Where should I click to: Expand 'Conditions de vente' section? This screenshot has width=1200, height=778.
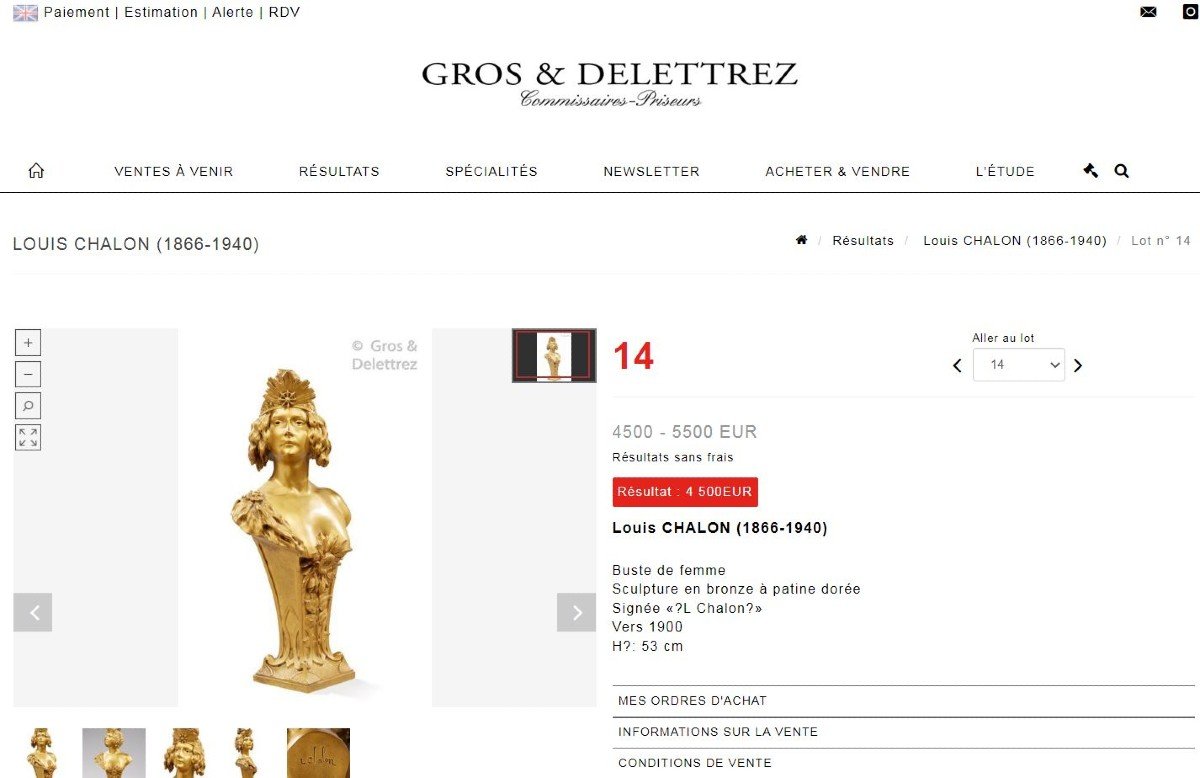click(903, 763)
